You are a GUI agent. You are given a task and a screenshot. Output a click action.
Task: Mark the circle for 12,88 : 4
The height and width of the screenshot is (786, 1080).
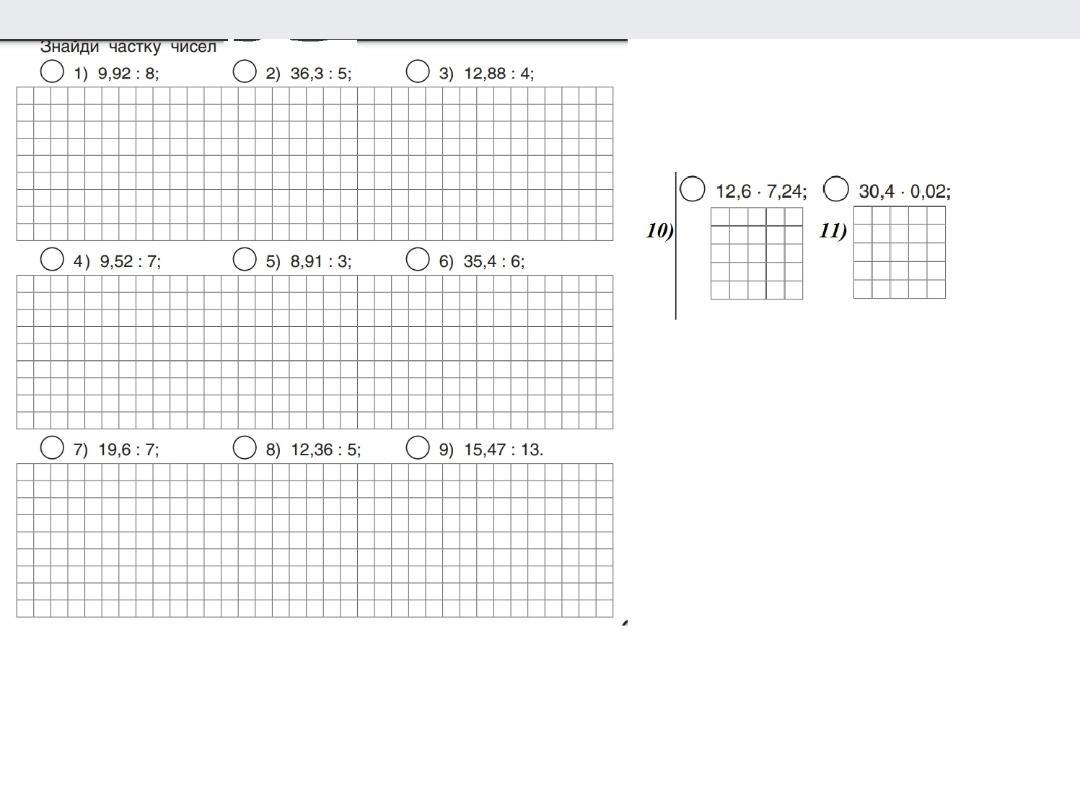[418, 71]
